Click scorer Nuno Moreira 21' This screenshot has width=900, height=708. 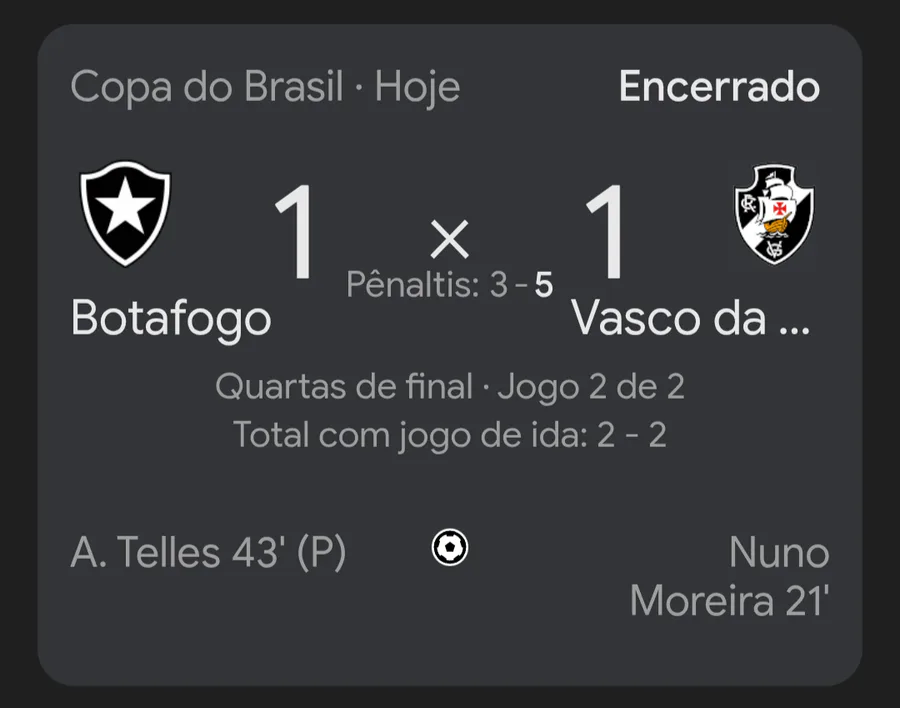click(730, 577)
